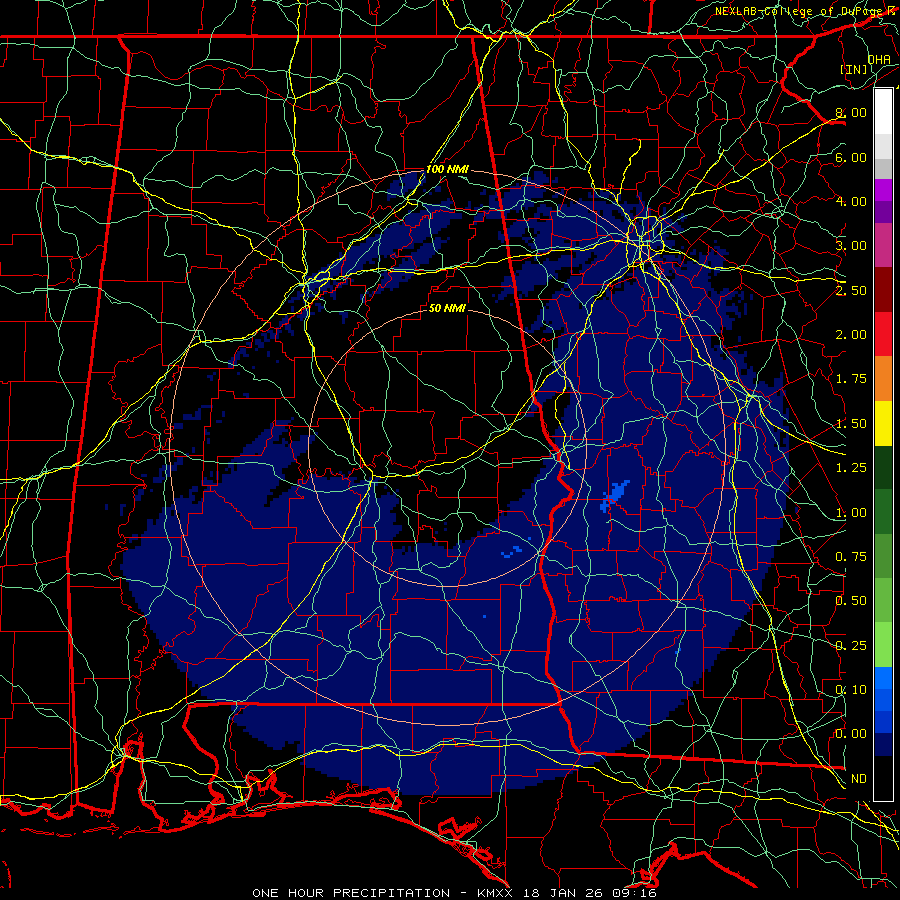
Task: Select the magenta legend swatch near 4.00
Action: pos(883,190)
